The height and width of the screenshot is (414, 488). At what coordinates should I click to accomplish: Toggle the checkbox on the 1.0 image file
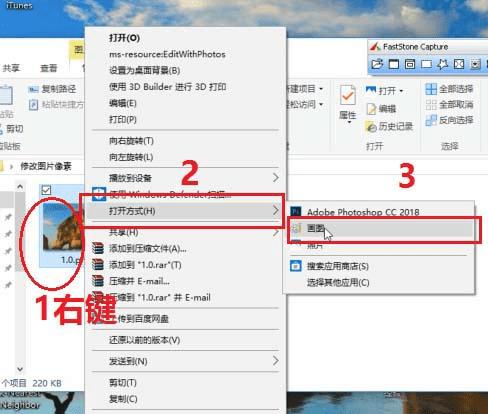pos(46,190)
